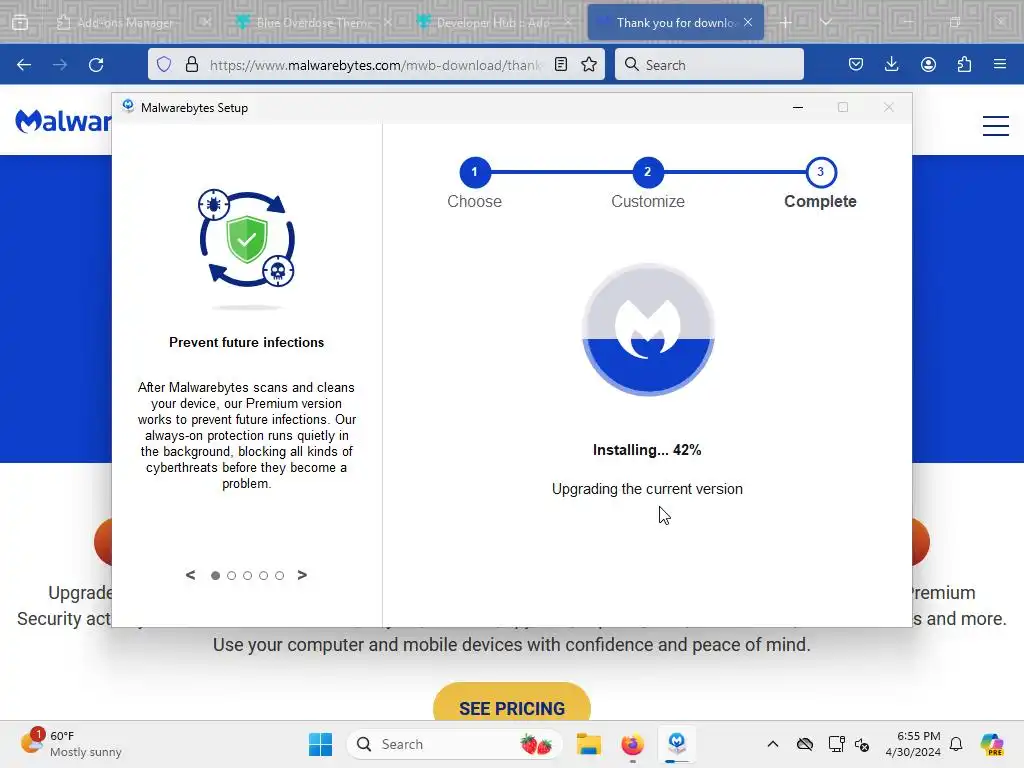Image resolution: width=1024 pixels, height=768 pixels.
Task: Click the OneDrive cloud tray icon
Action: click(805, 744)
